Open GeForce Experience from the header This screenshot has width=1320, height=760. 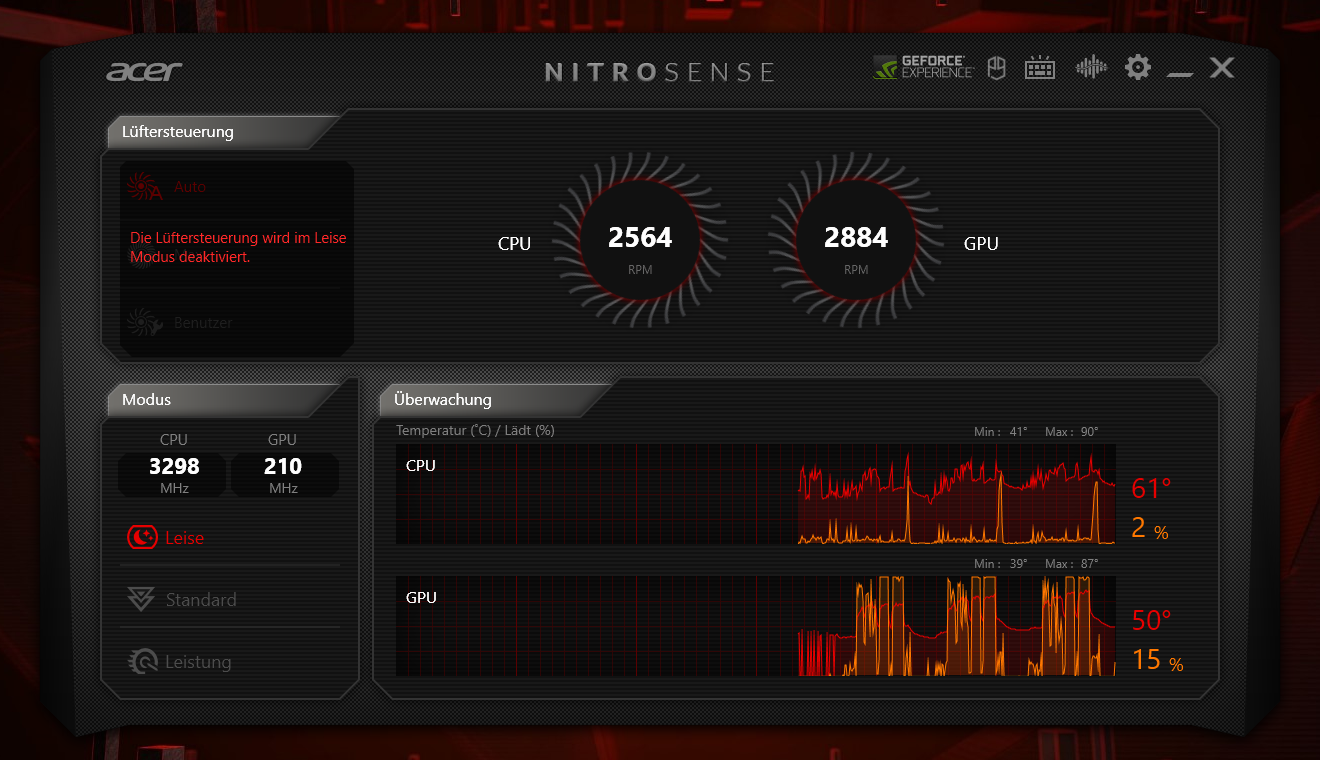[923, 68]
